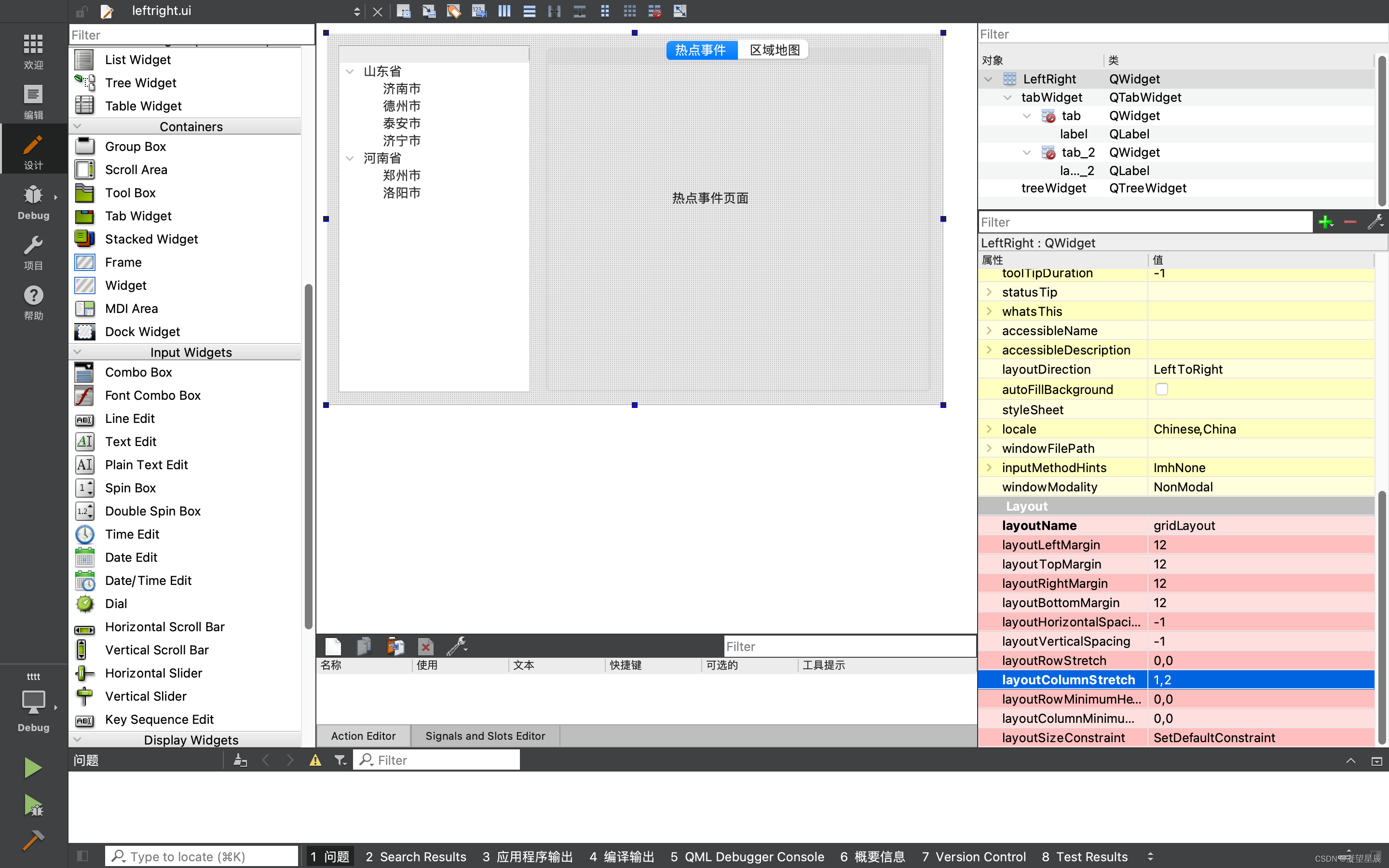Click the Type to locate search field
Screen dimensions: 1389x868
pyautogui.click(x=201, y=855)
